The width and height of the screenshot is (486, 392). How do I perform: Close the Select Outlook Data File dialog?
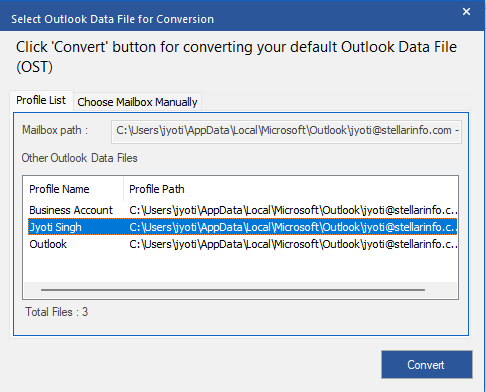pos(466,12)
